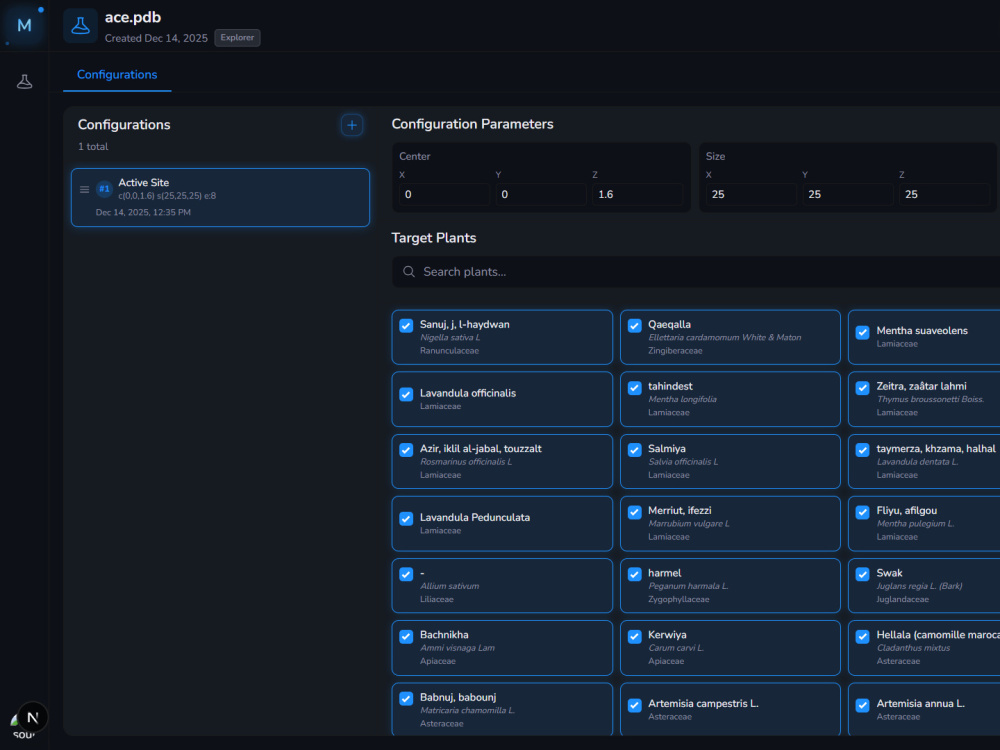Open the Next.js N dev indicator

pyautogui.click(x=33, y=717)
